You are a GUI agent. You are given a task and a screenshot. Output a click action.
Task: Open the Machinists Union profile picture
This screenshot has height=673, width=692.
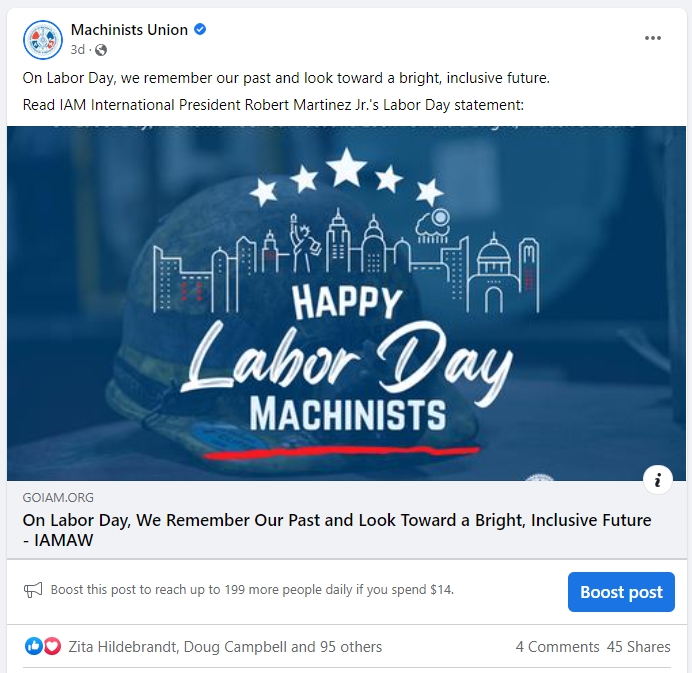43,40
